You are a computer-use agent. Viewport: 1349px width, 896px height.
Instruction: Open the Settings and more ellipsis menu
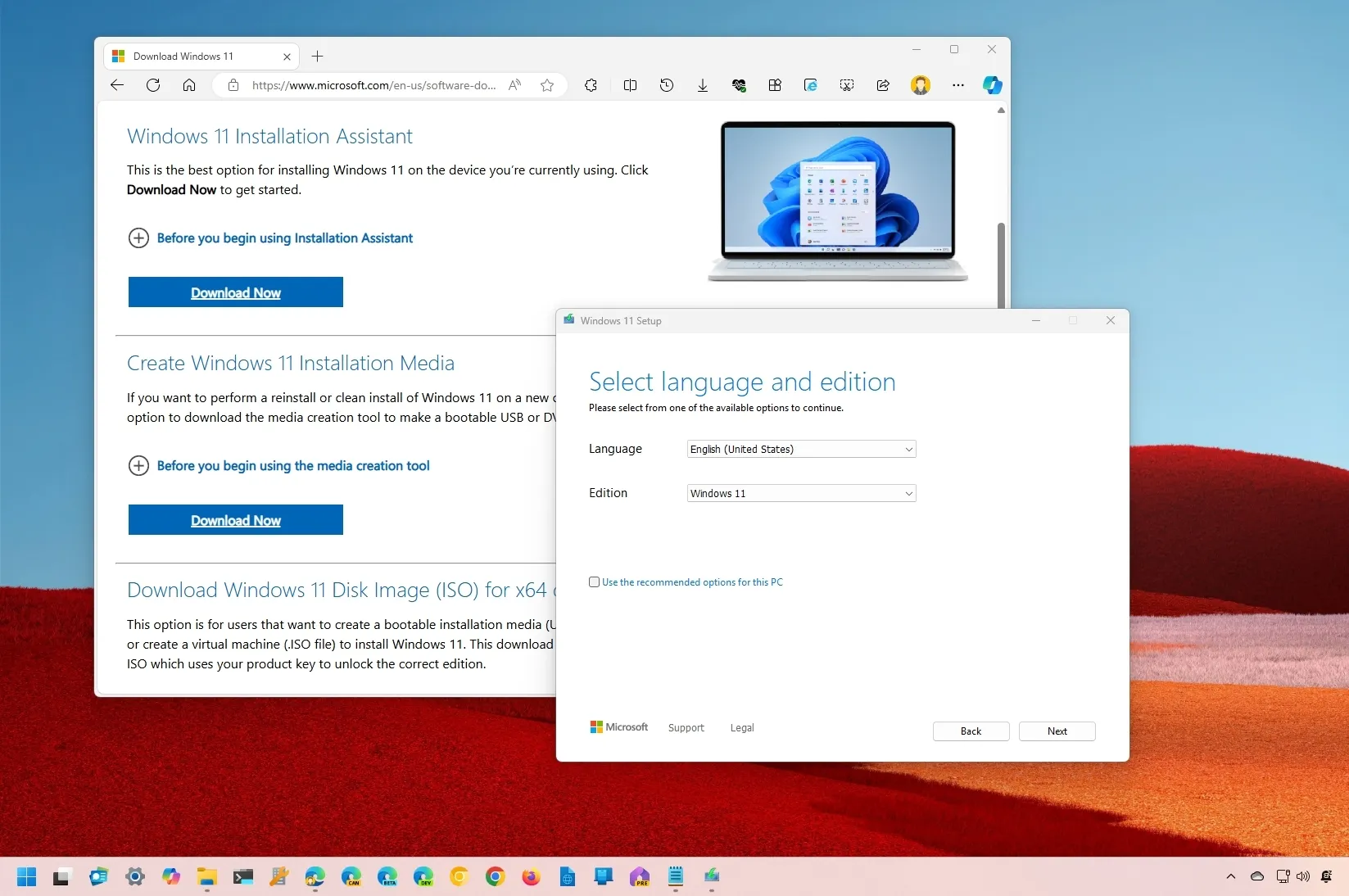pos(957,85)
